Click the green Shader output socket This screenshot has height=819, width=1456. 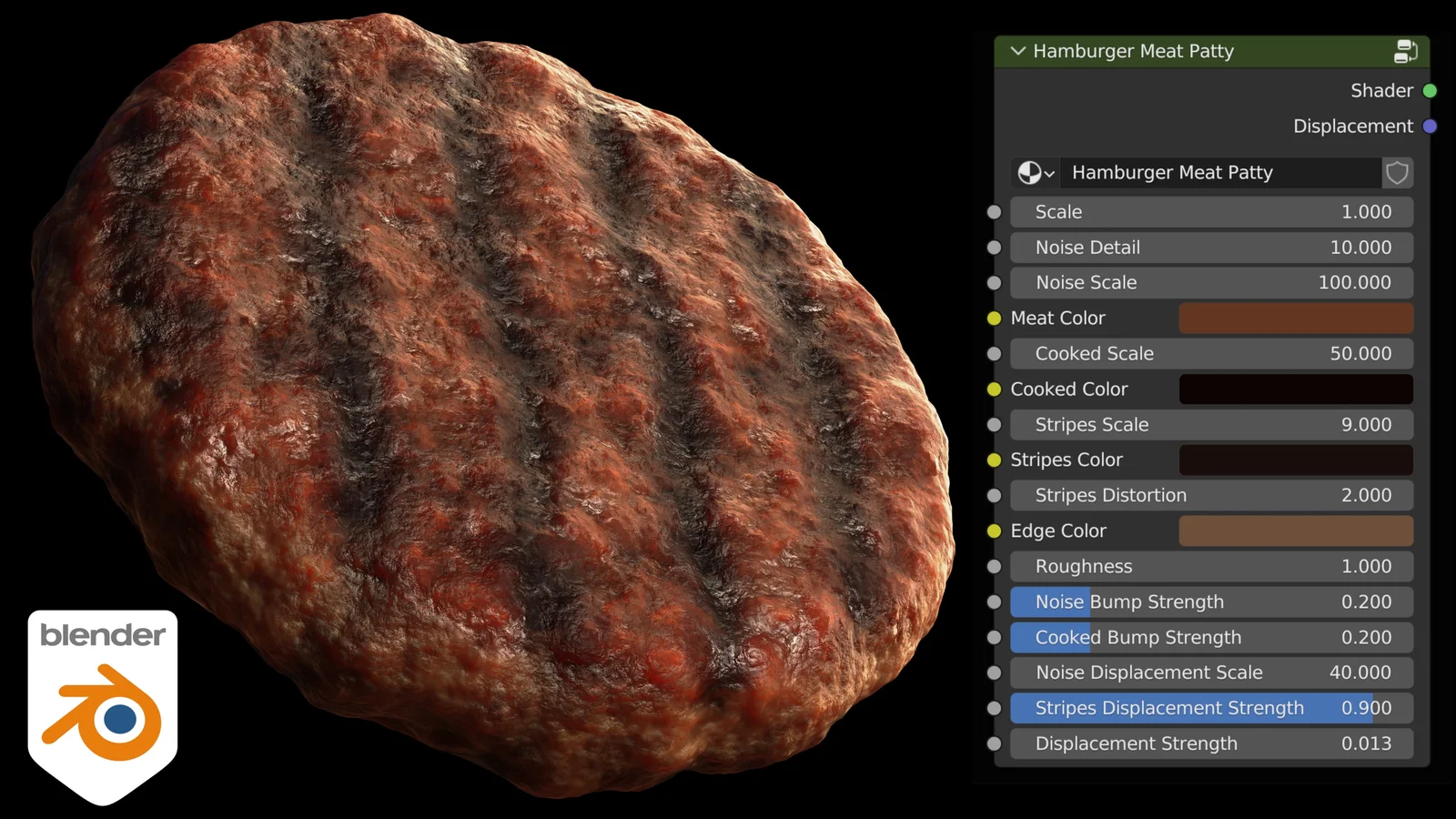point(1430,91)
